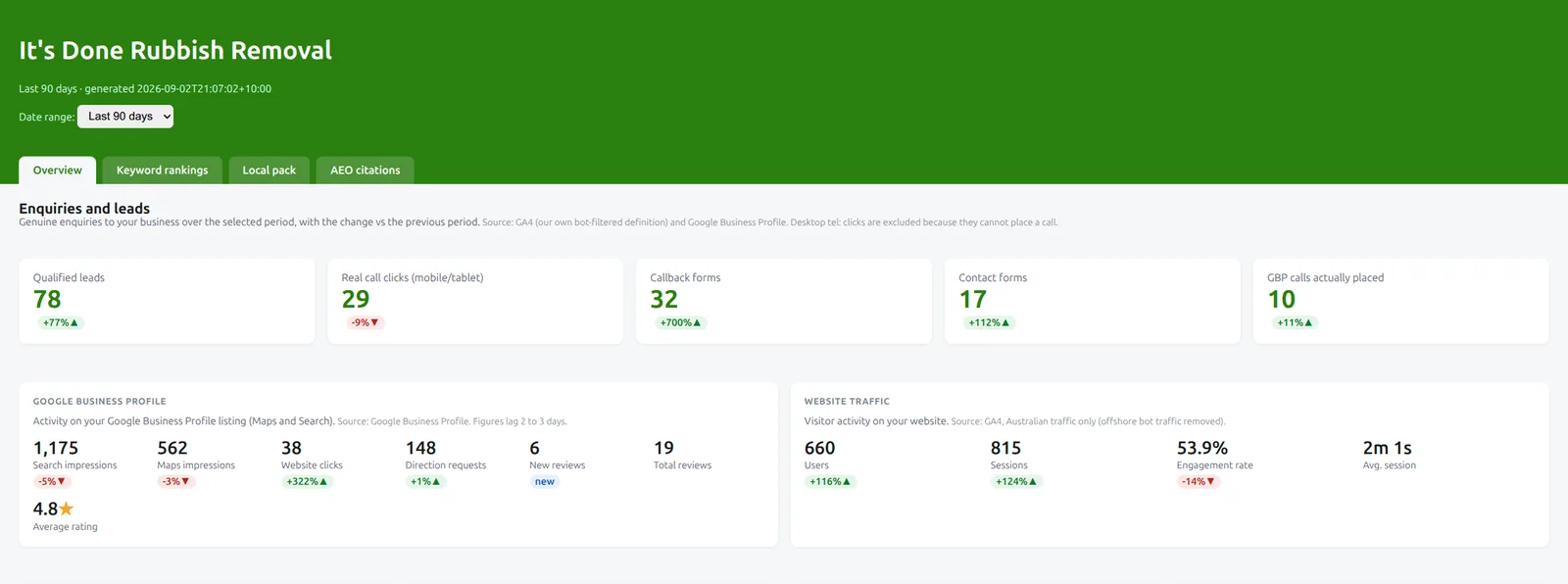Click the Average rating label
Image resolution: width=1568 pixels, height=584 pixels.
[x=66, y=527]
